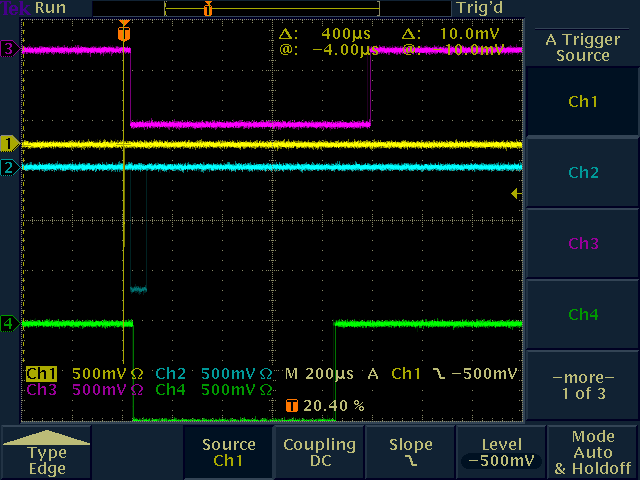Click the Tek logo
This screenshot has width=640, height=480.
point(16,8)
